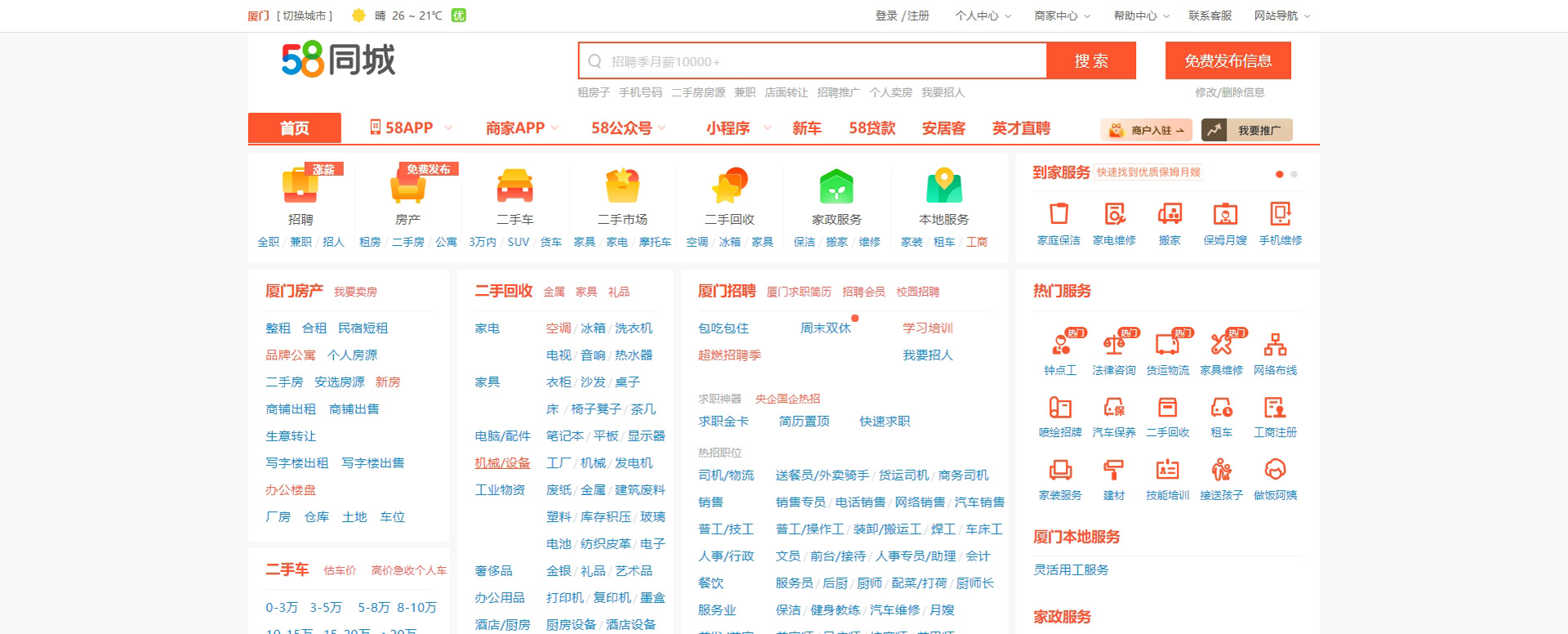
Task: Open the 58贷款 nav item
Action: pos(872,127)
